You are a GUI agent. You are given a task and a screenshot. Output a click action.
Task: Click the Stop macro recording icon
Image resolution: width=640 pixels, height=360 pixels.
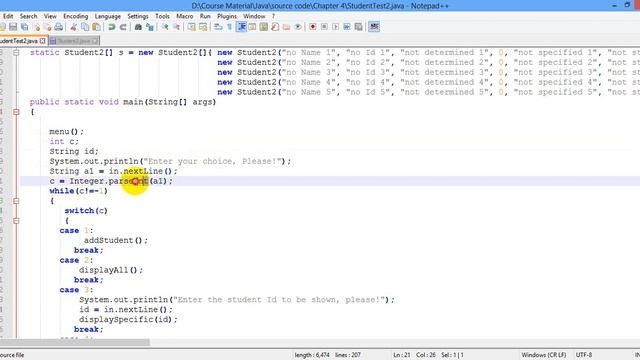pos(324,27)
